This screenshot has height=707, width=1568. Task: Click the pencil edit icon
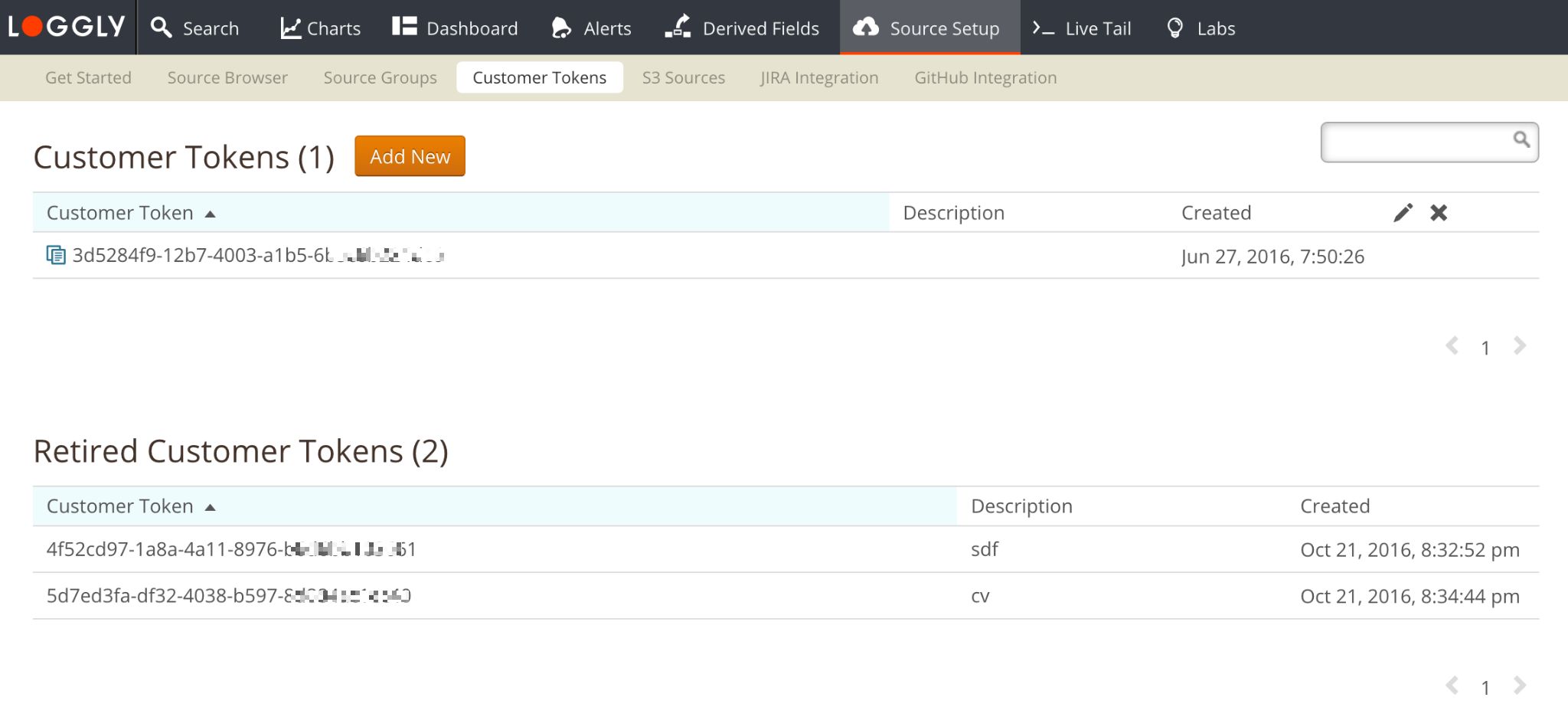tap(1403, 213)
